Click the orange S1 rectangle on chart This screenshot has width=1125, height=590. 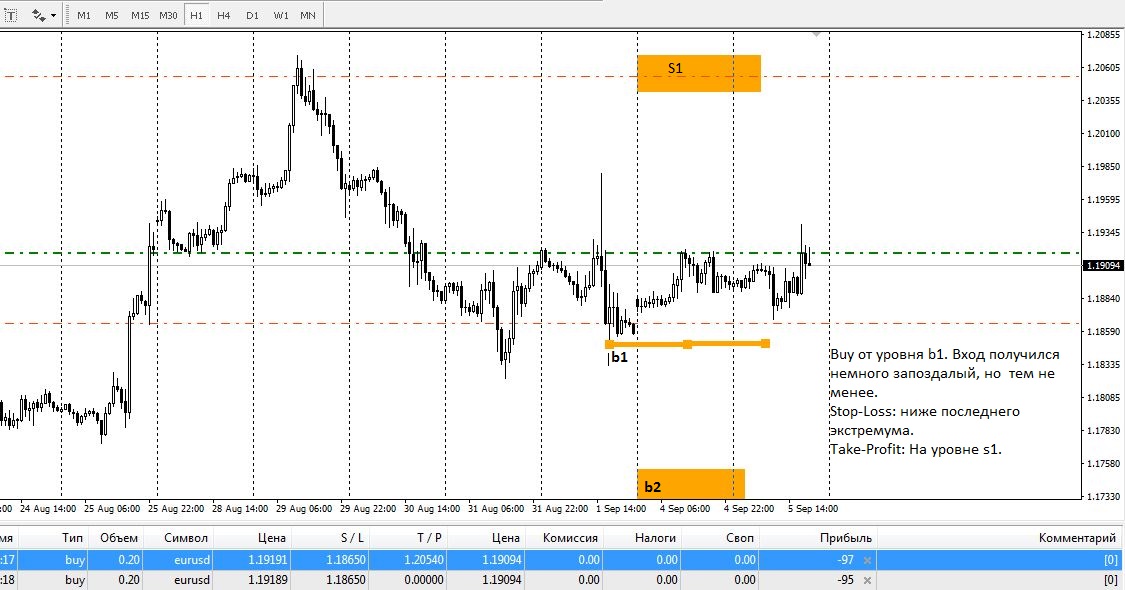(699, 73)
